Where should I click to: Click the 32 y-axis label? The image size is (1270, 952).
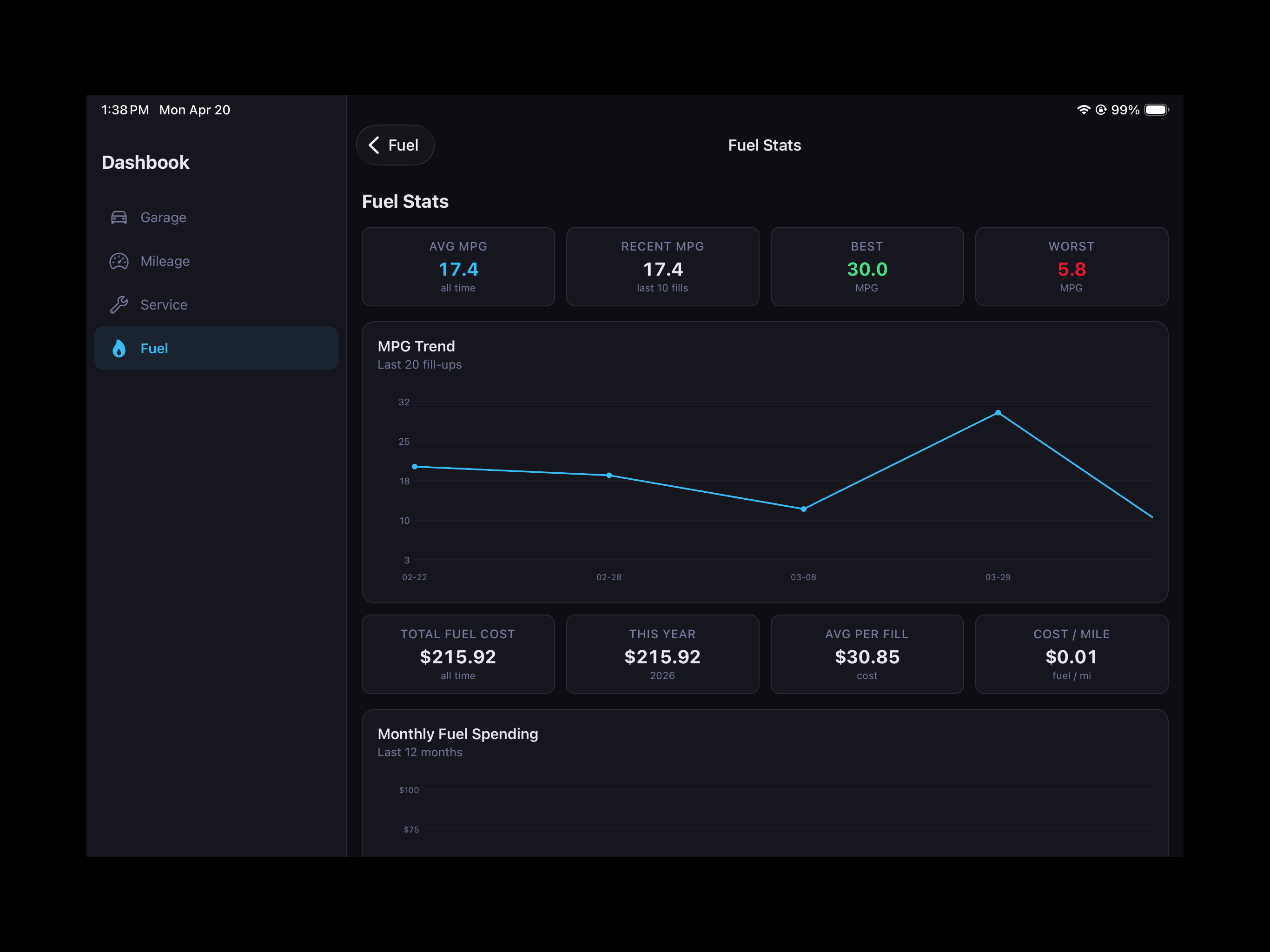(404, 402)
